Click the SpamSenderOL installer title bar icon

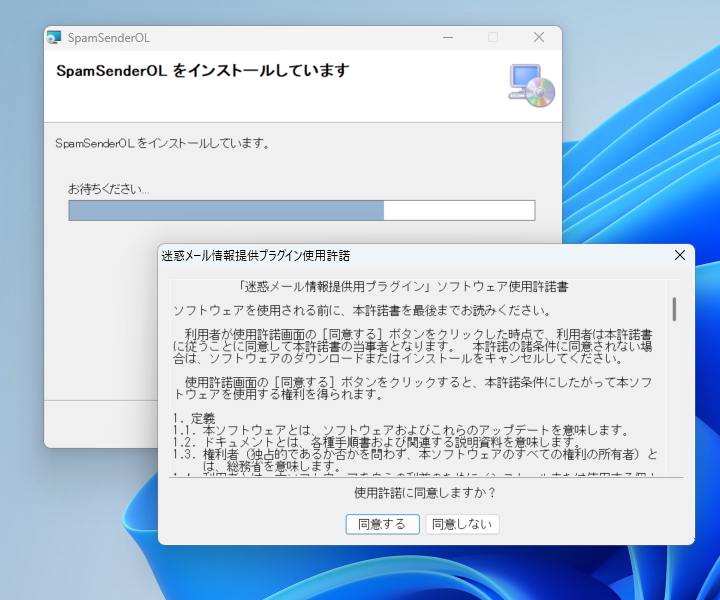(x=54, y=37)
